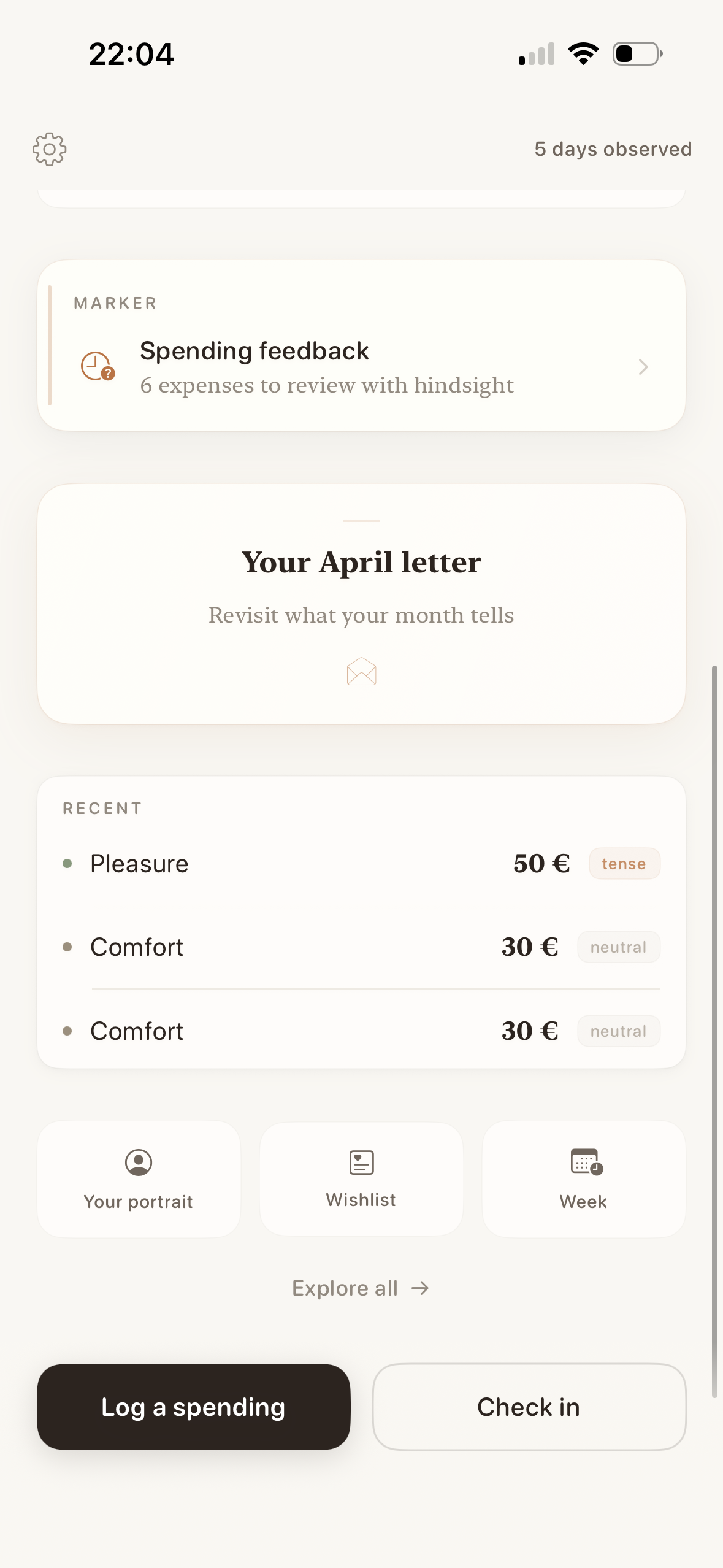
Task: Tap the neutral tag on the last Comfort entry
Action: click(618, 1031)
